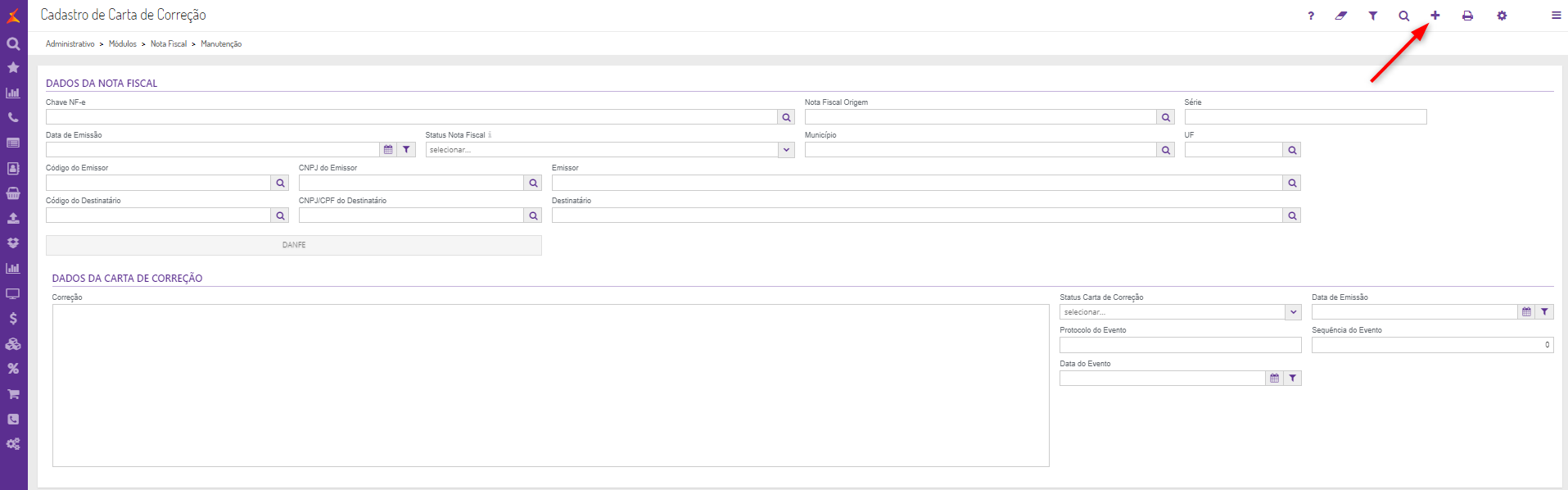The width and height of the screenshot is (1568, 490).
Task: Click CNPJ/CPF do Destinatário search icon
Action: pyautogui.click(x=533, y=216)
